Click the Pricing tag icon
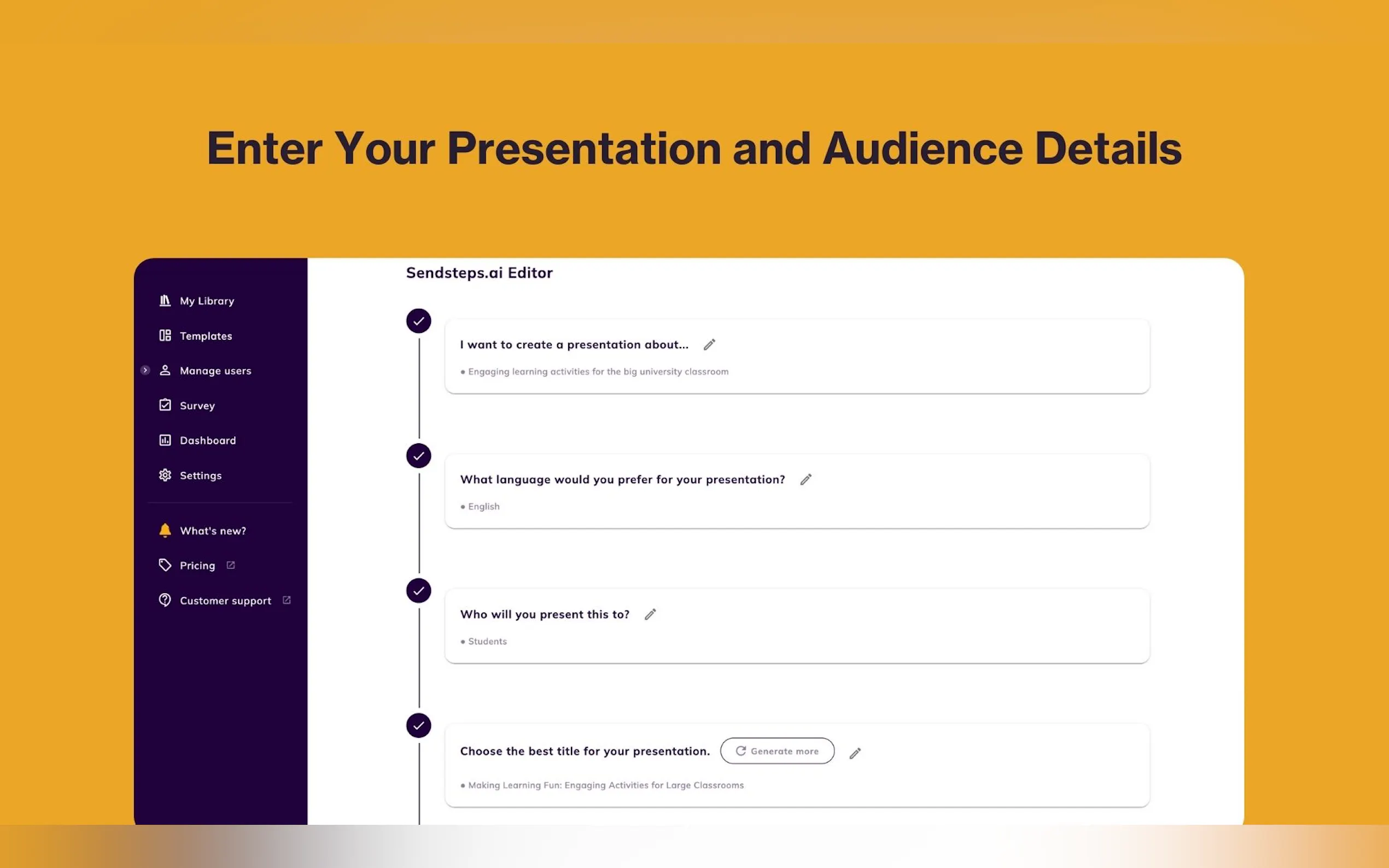Image resolution: width=1389 pixels, height=868 pixels. click(165, 565)
